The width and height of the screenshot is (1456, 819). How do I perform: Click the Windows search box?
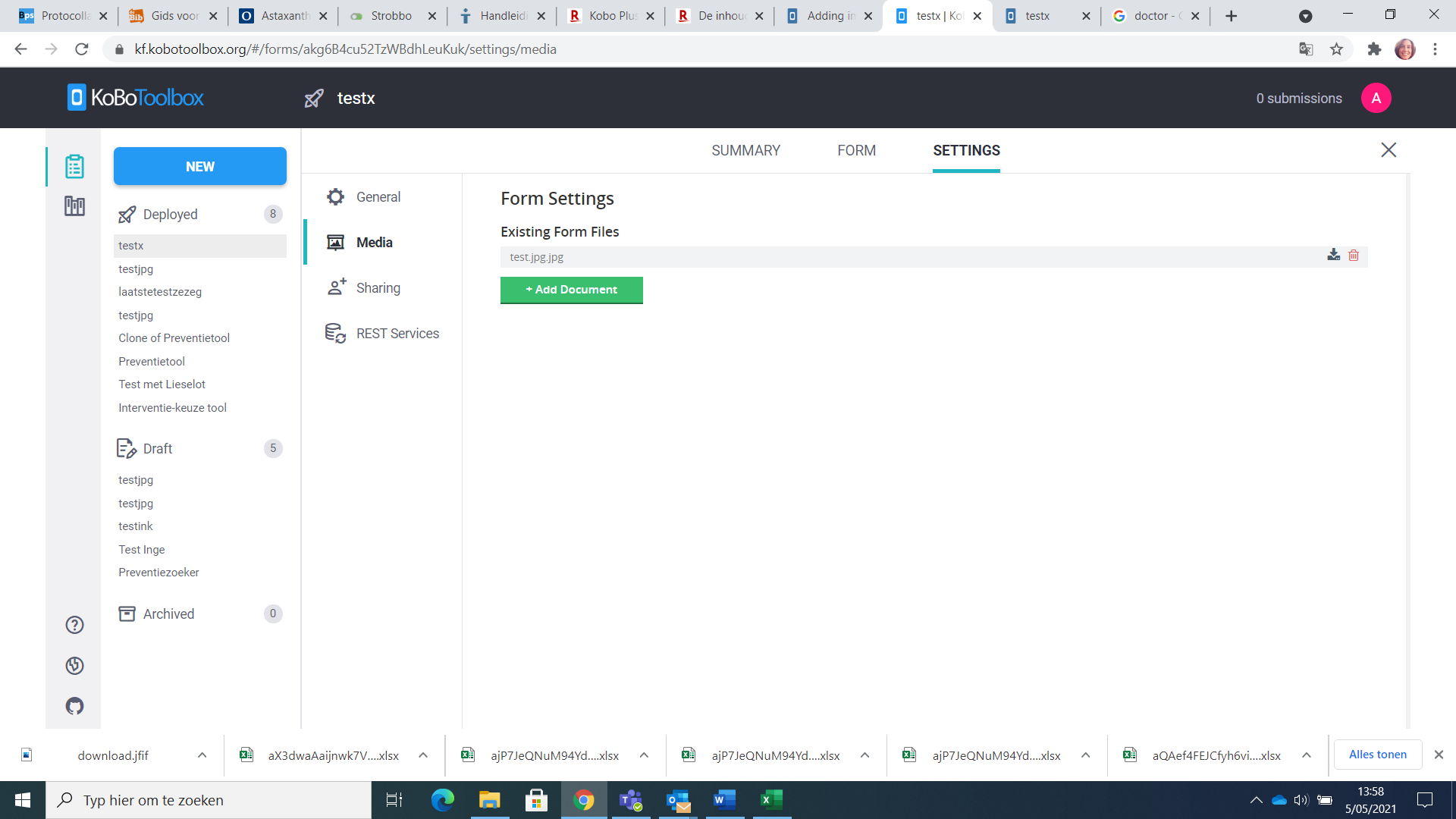(209, 800)
